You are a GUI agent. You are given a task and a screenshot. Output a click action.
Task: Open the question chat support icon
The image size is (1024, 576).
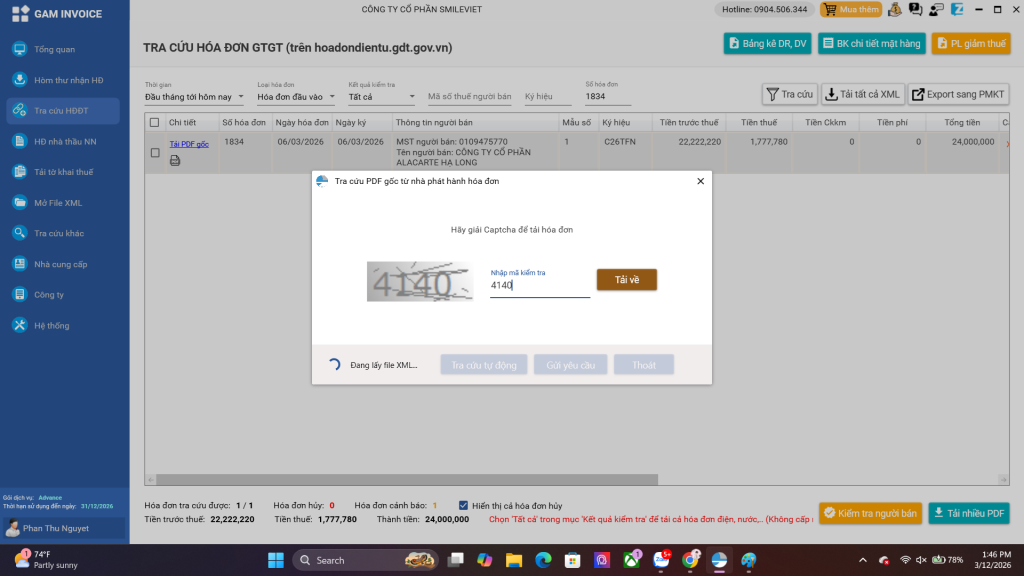click(915, 9)
